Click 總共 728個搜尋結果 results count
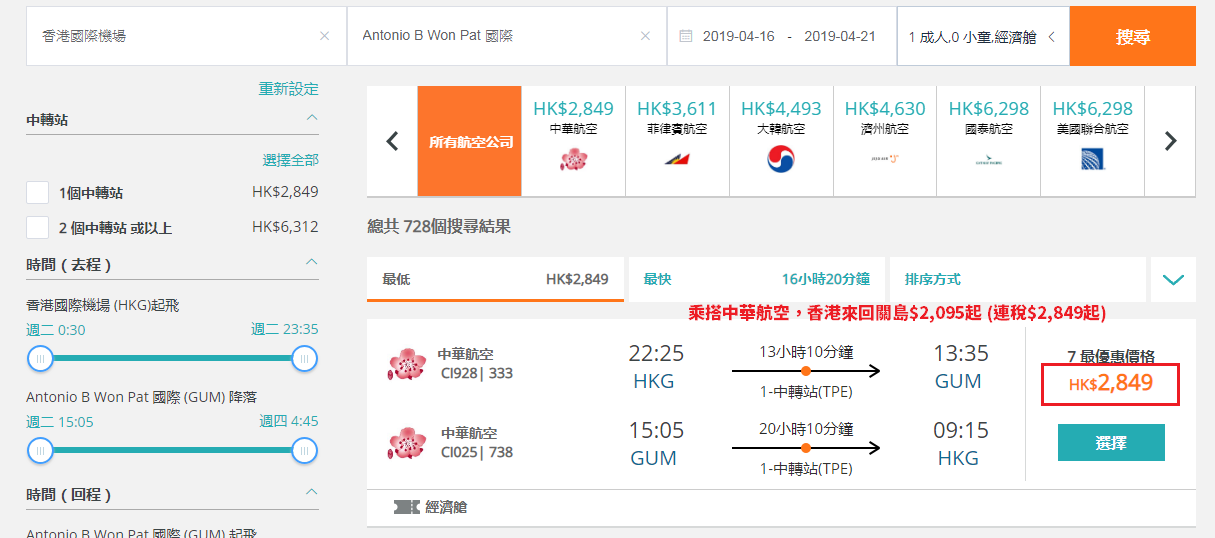Screen dimensions: 1215x538 pos(439,227)
